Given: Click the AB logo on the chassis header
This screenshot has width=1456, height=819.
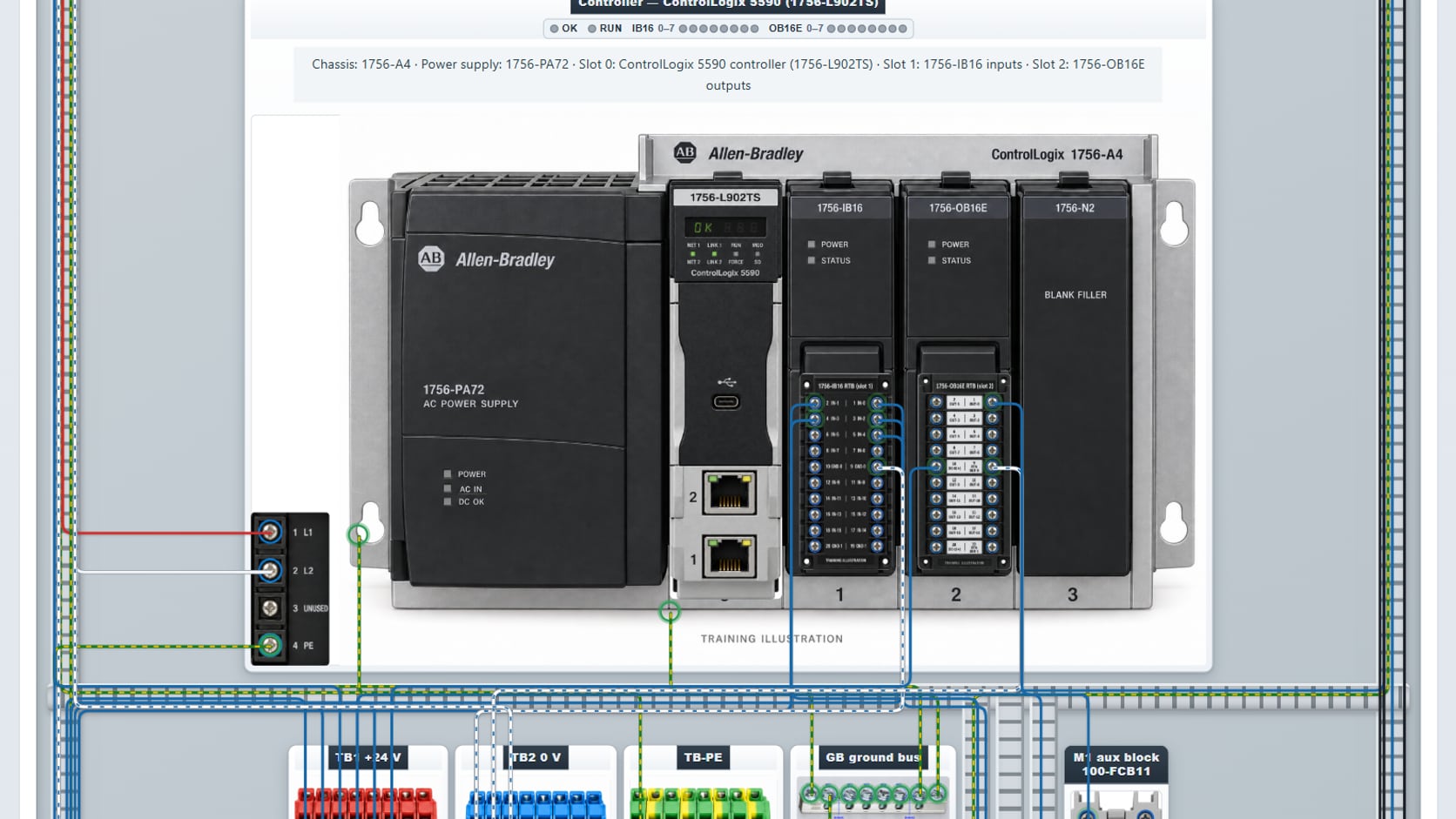Looking at the screenshot, I should tap(685, 153).
